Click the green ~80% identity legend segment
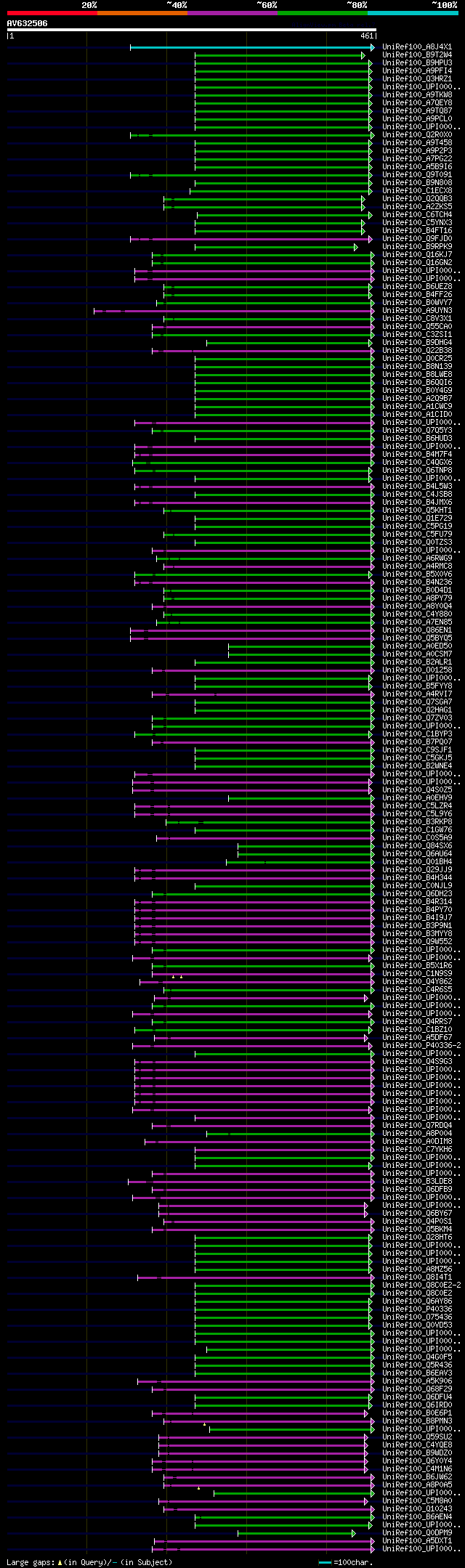The height and width of the screenshot is (1568, 465). click(322, 13)
